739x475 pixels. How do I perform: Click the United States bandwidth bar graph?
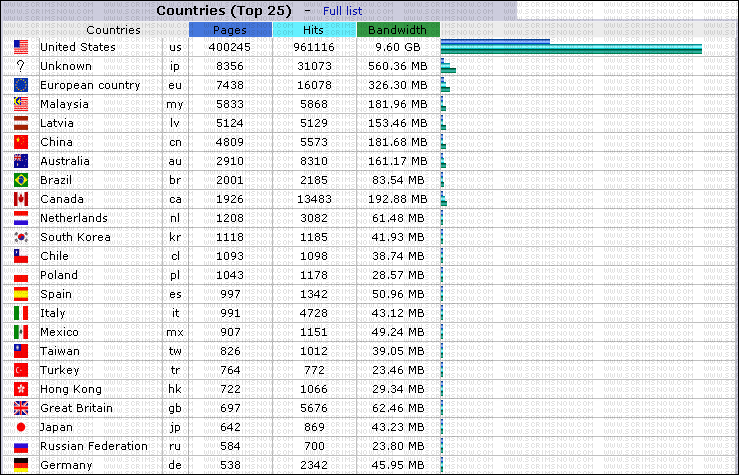click(571, 47)
